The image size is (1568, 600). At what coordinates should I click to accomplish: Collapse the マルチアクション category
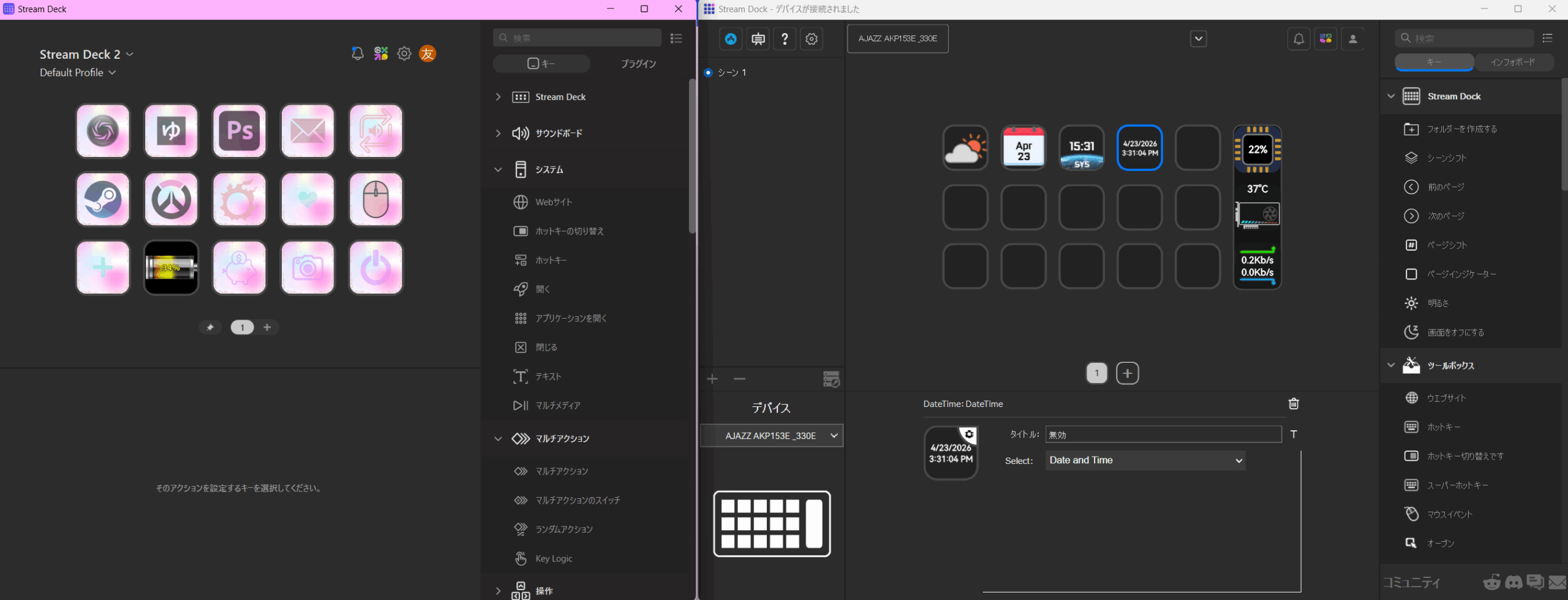(498, 439)
